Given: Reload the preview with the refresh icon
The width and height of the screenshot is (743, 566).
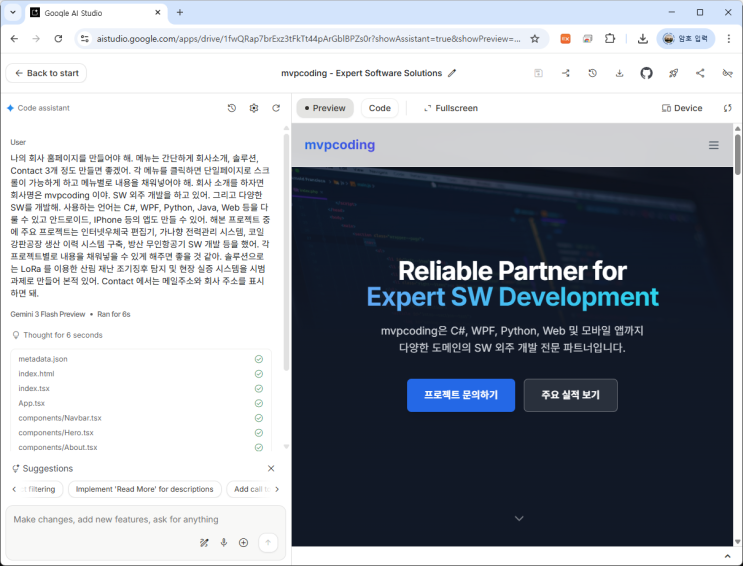Looking at the screenshot, I should pyautogui.click(x=727, y=108).
